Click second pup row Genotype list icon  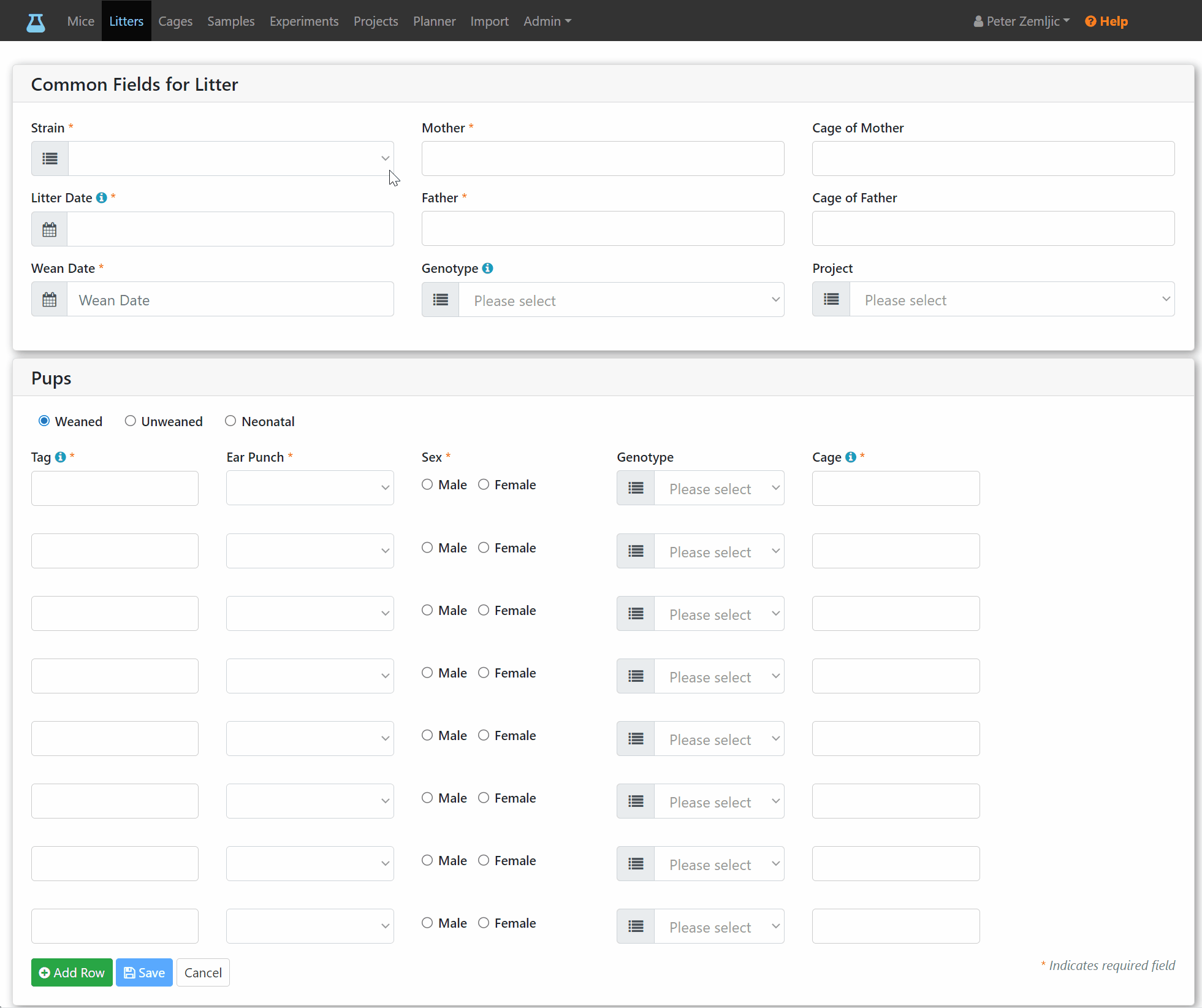click(636, 551)
